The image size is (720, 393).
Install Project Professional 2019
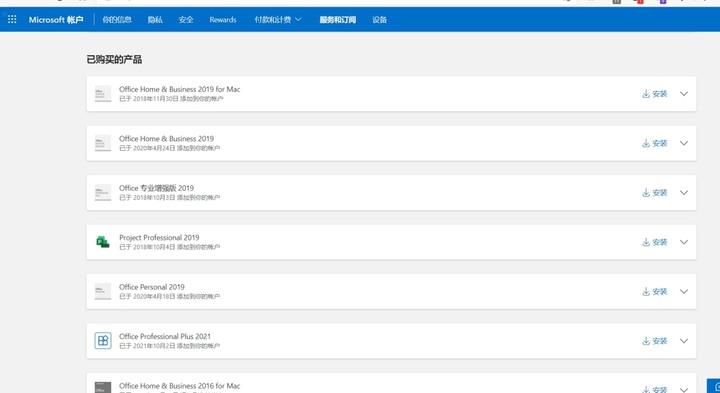654,242
